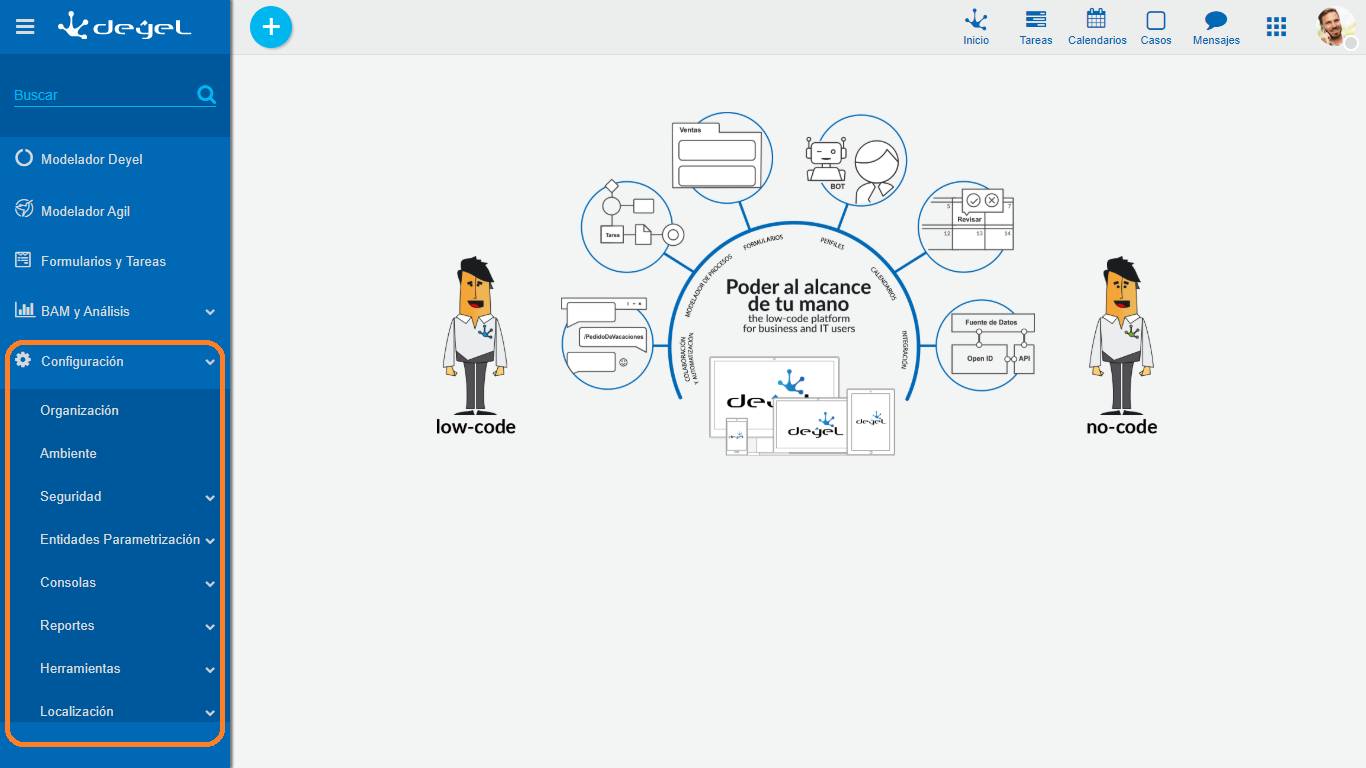Click the search magnifier icon

tap(206, 95)
